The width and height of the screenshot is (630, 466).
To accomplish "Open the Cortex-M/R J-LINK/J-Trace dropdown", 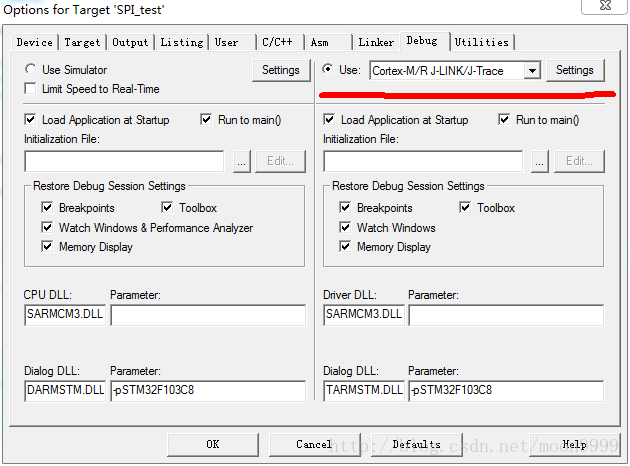I will [x=532, y=70].
